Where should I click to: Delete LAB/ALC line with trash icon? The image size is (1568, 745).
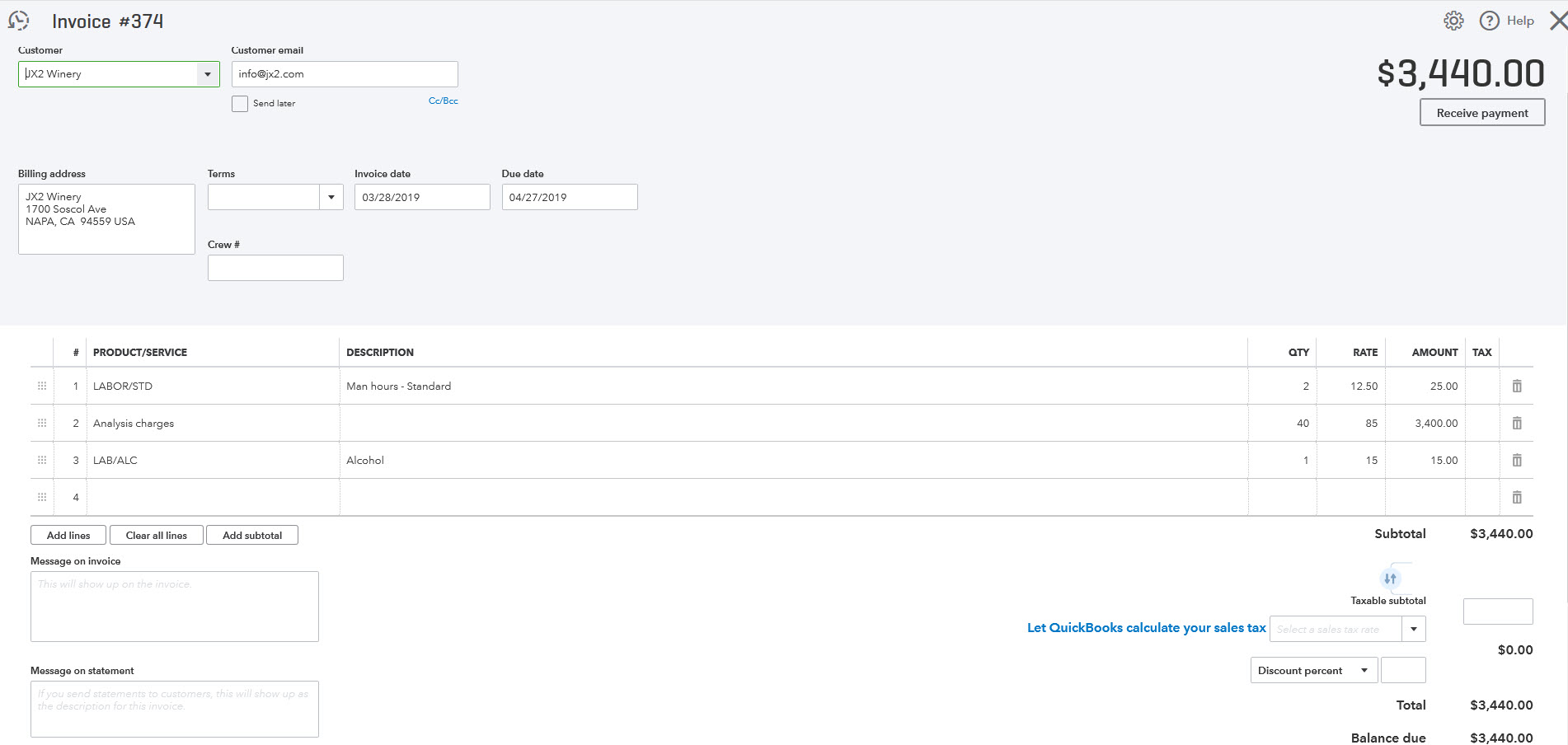pyautogui.click(x=1517, y=460)
